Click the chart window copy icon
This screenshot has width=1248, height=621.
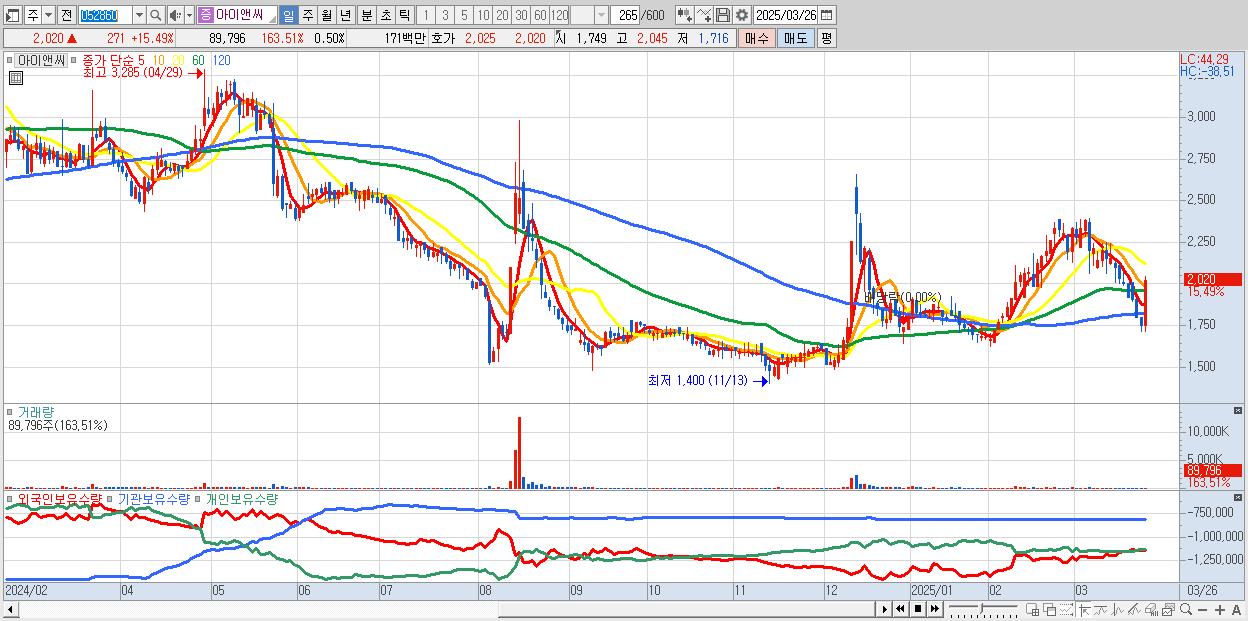pos(1168,609)
